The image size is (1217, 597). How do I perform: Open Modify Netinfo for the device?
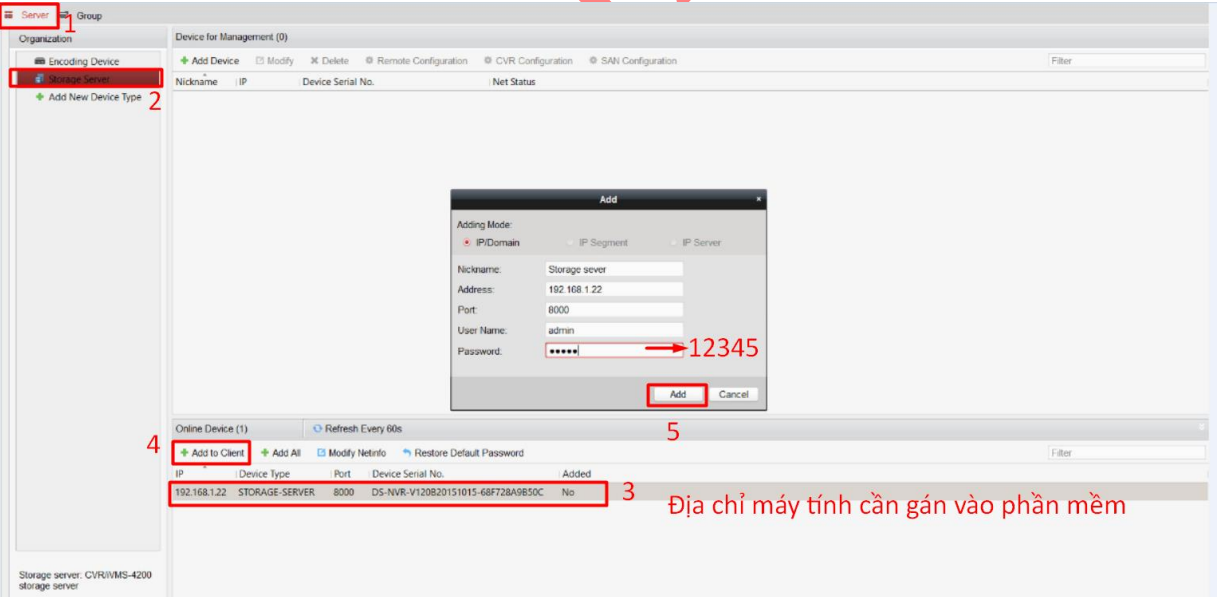(x=350, y=453)
